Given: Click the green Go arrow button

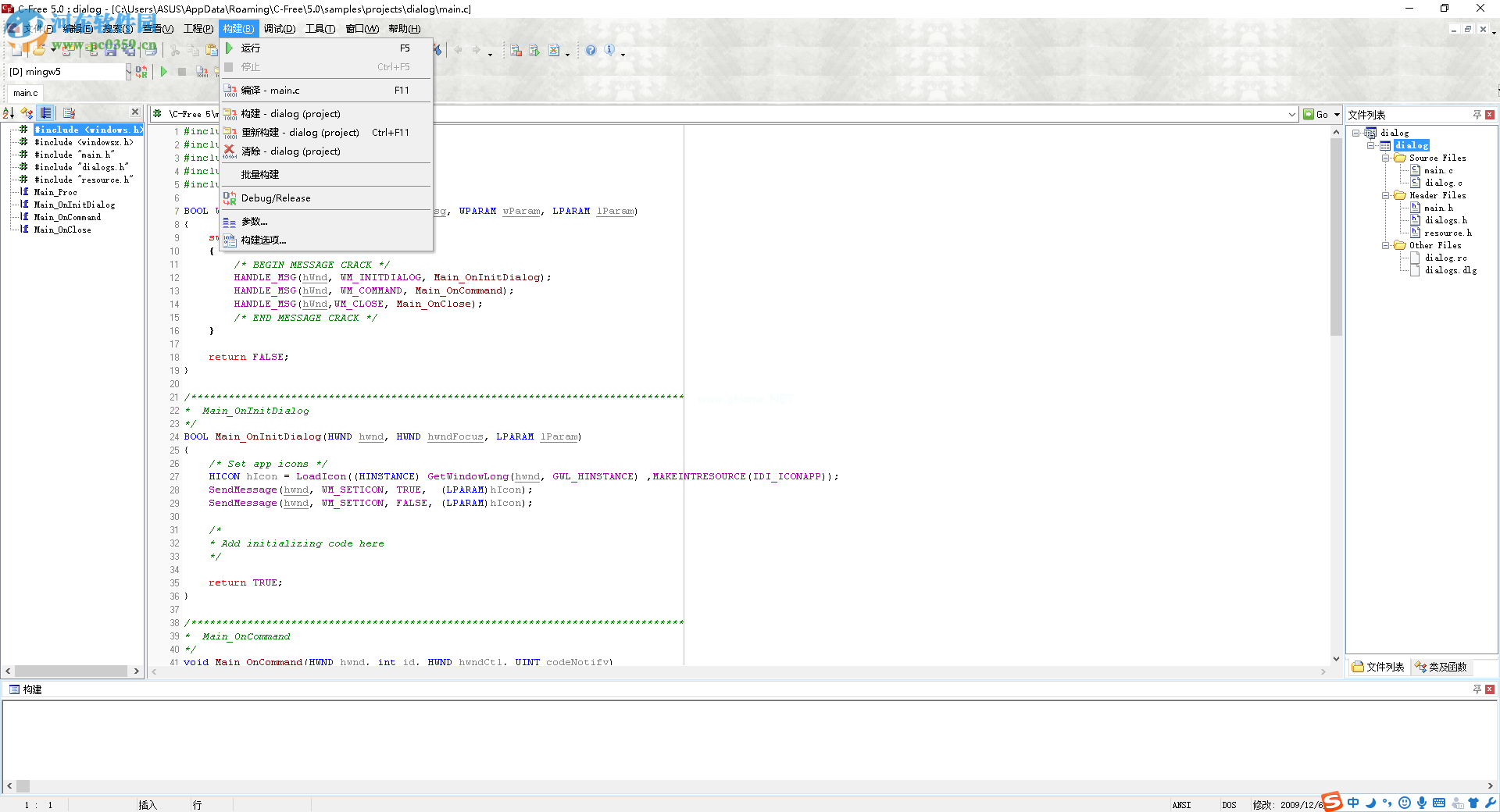Looking at the screenshot, I should [x=1316, y=115].
